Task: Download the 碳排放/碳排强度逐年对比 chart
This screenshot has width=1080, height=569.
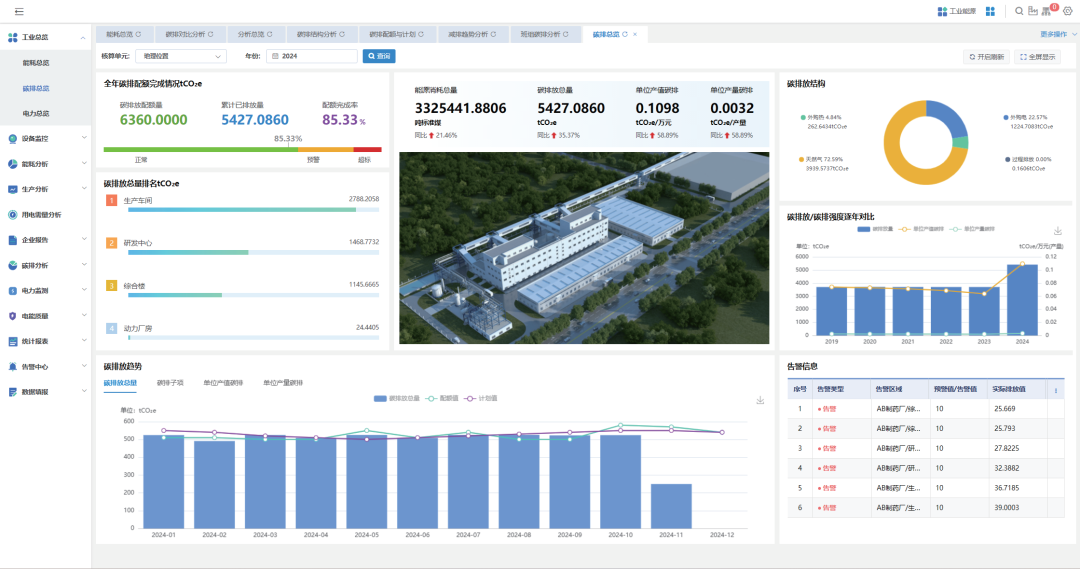Action: tap(1058, 231)
